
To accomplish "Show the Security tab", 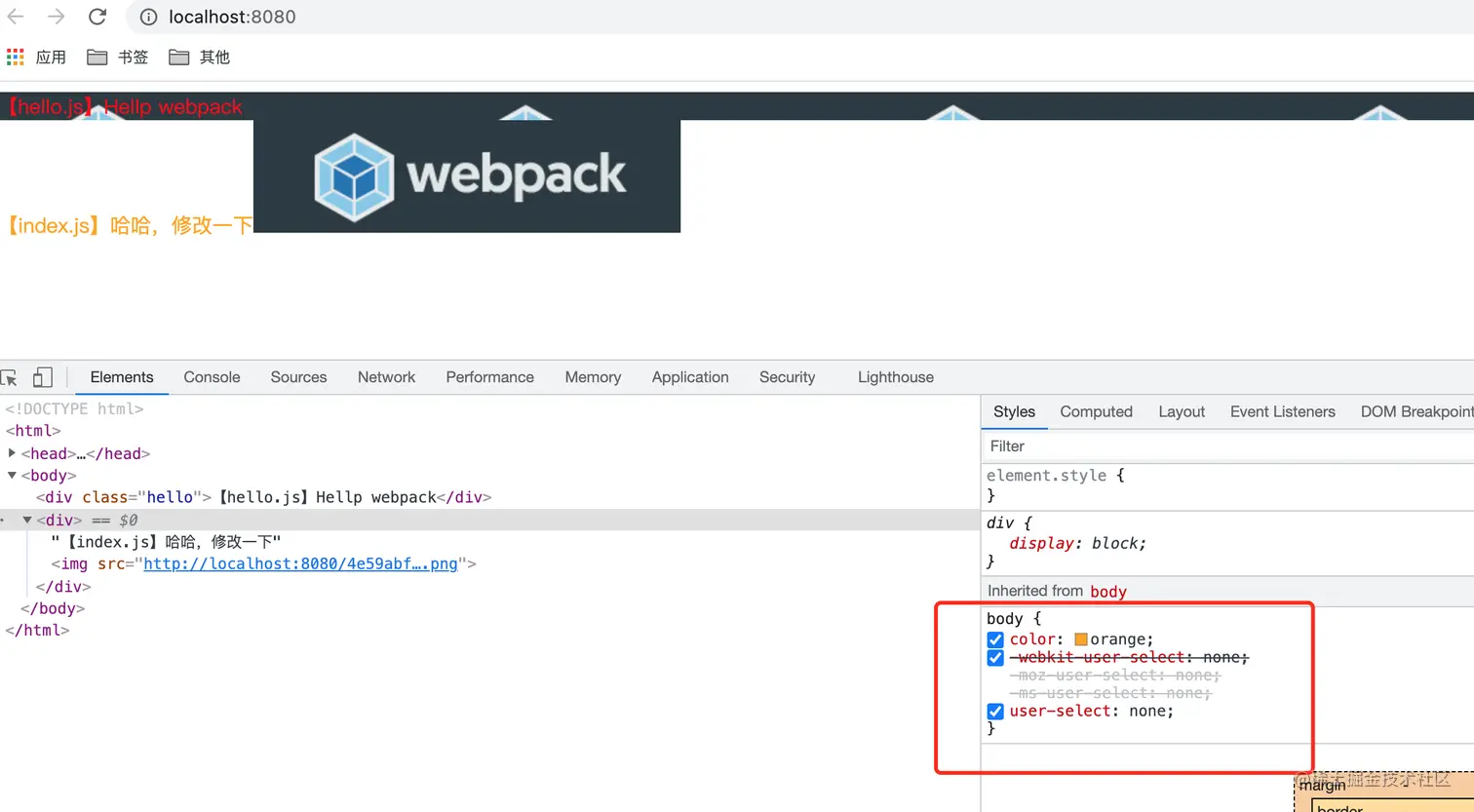I will pyautogui.click(x=787, y=377).
